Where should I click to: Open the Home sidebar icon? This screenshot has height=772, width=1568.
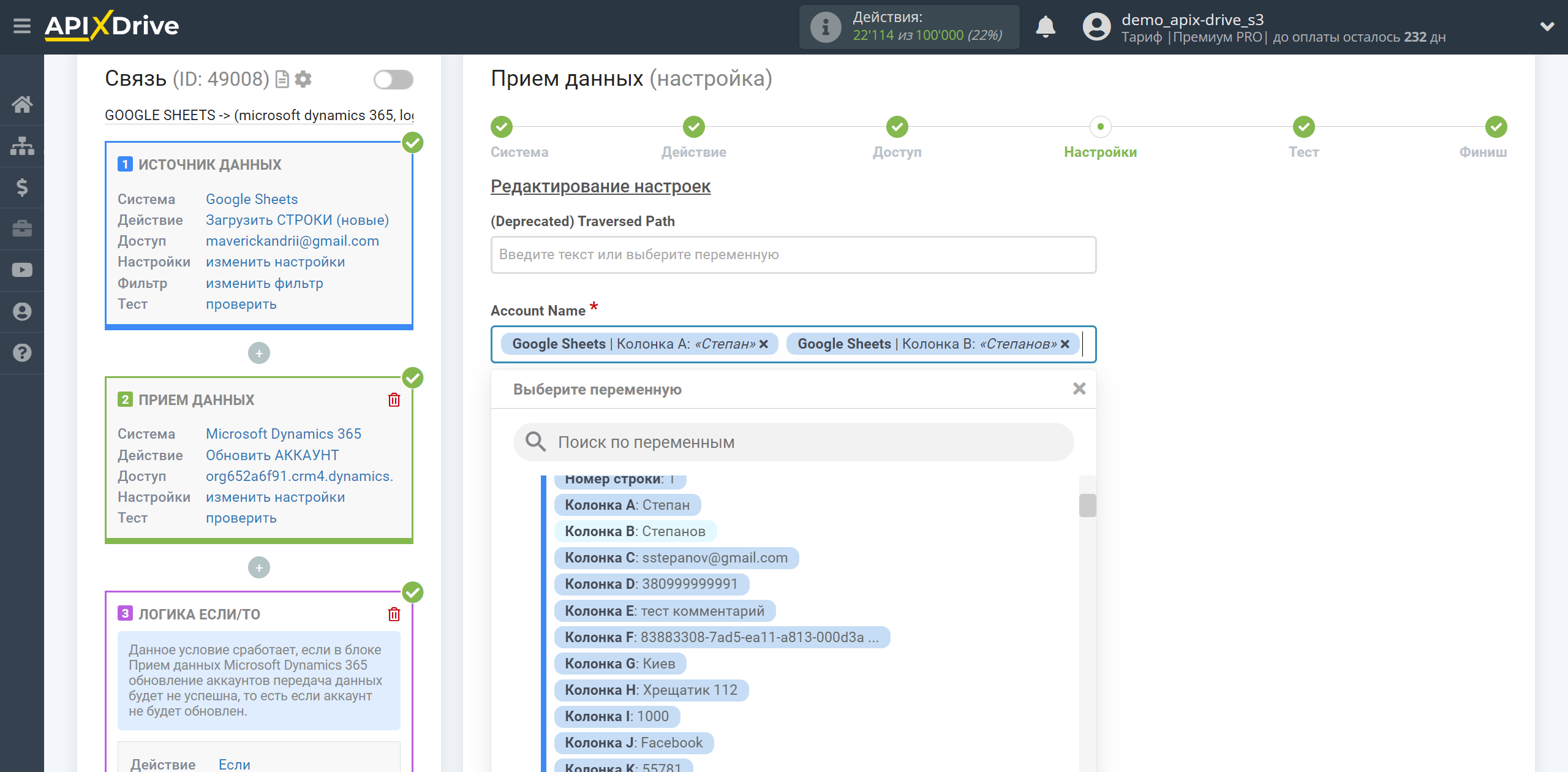(22, 104)
